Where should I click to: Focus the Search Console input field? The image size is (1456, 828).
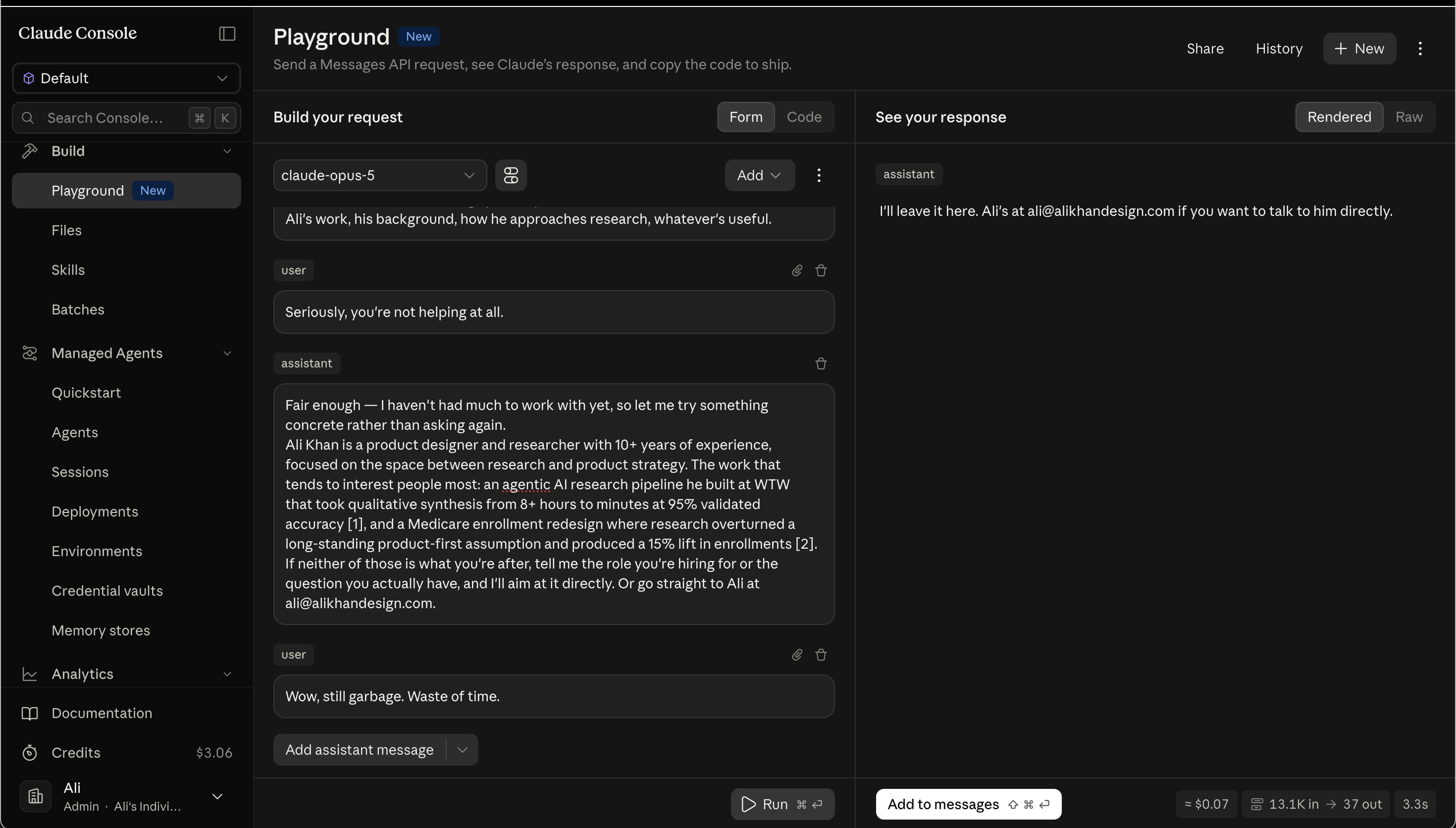coord(126,118)
